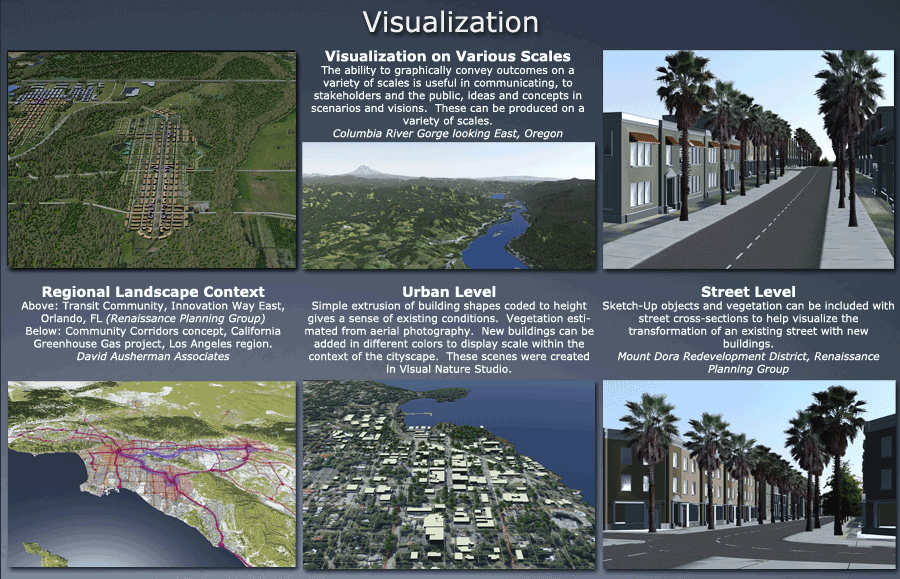The height and width of the screenshot is (579, 900).
Task: Open the Columbia River Gorge landscape image
Action: [448, 205]
